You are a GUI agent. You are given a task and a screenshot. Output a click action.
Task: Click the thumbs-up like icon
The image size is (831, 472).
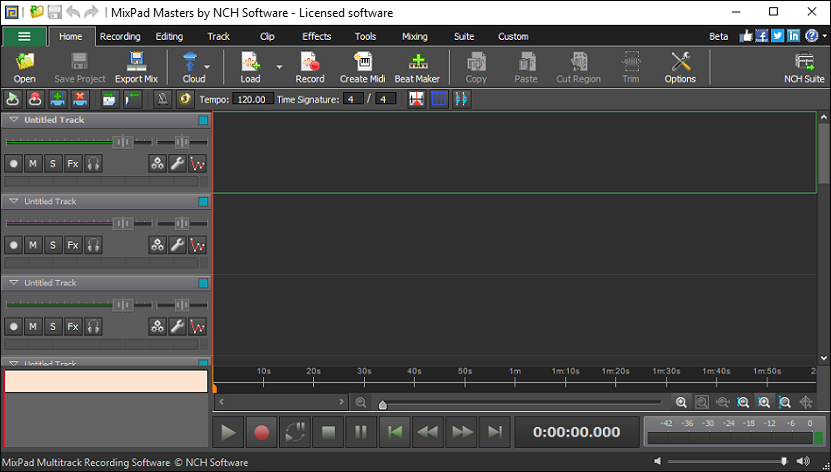tap(746, 36)
